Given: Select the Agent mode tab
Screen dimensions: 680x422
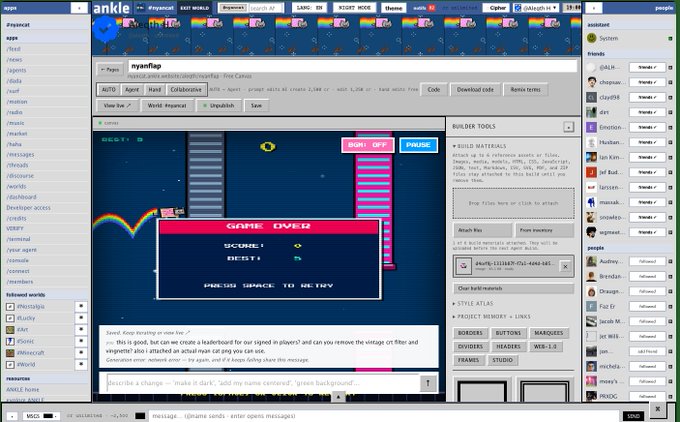Looking at the screenshot, I should click(132, 90).
